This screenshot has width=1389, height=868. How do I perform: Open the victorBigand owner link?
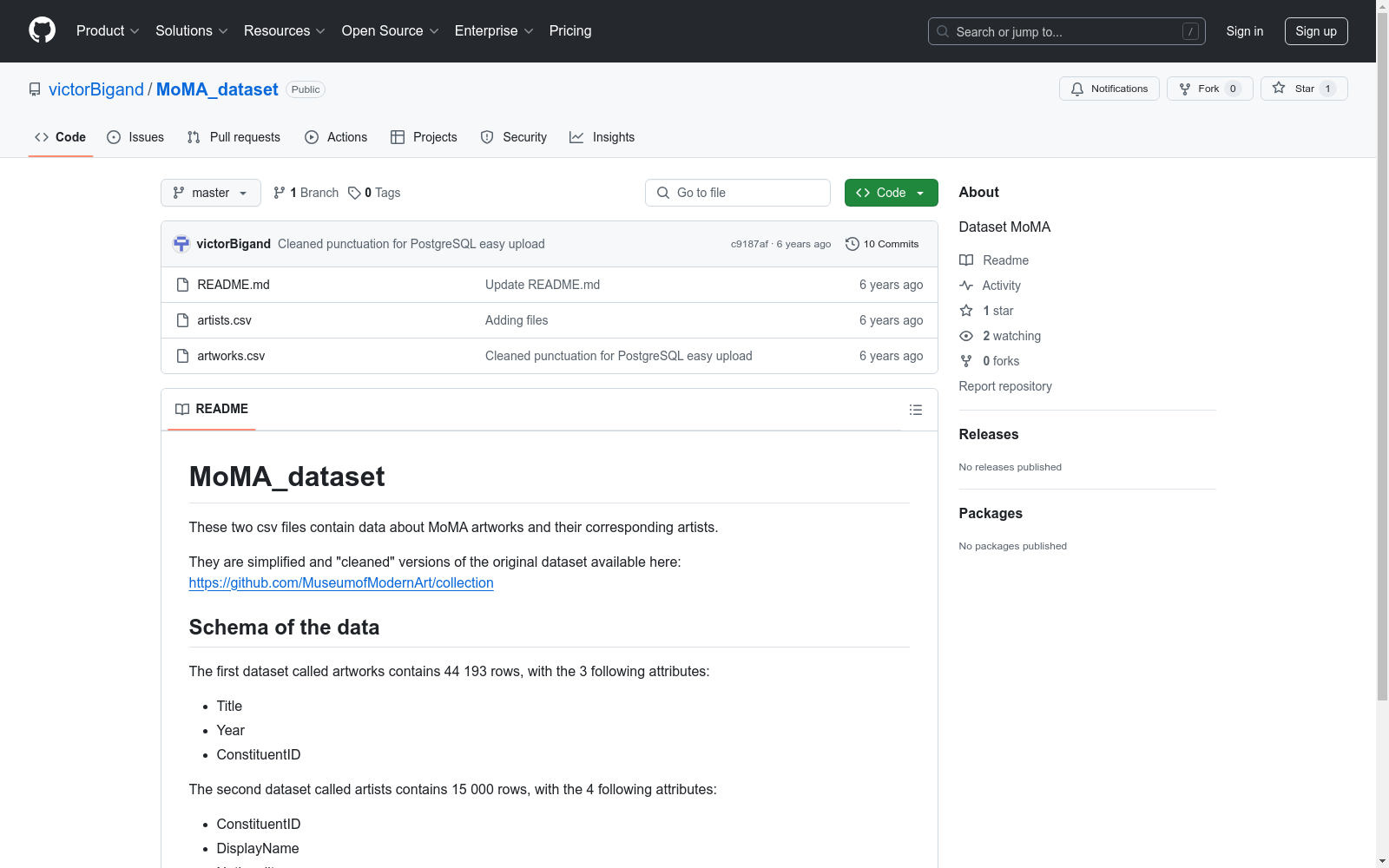click(x=96, y=89)
